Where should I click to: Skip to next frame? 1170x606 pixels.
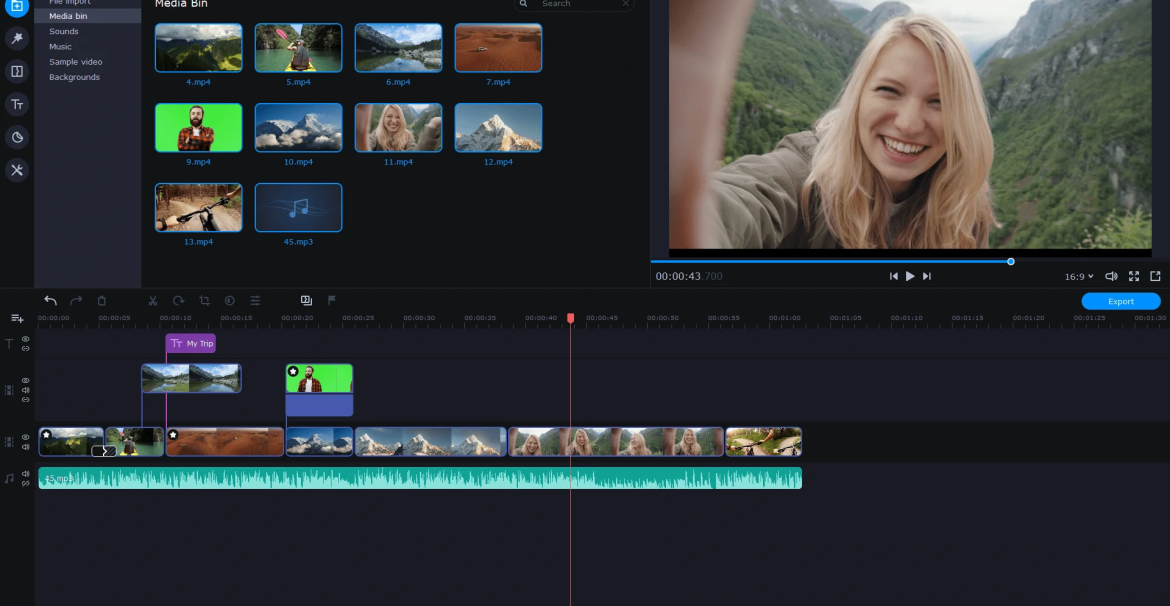(x=927, y=276)
